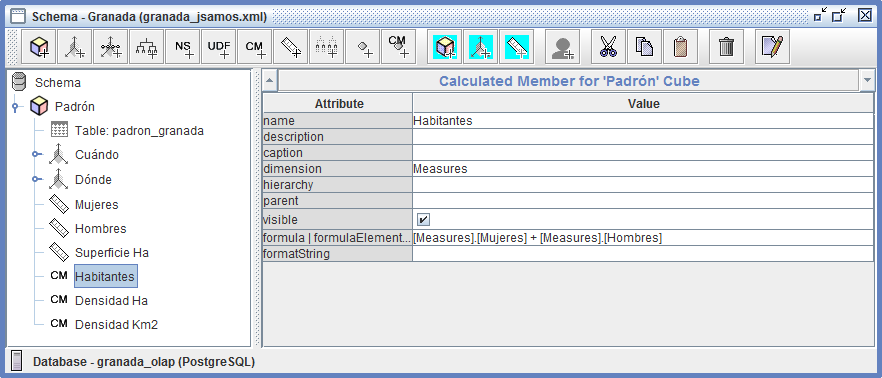
Task: Click the empty caption value field
Action: [x=643, y=152]
